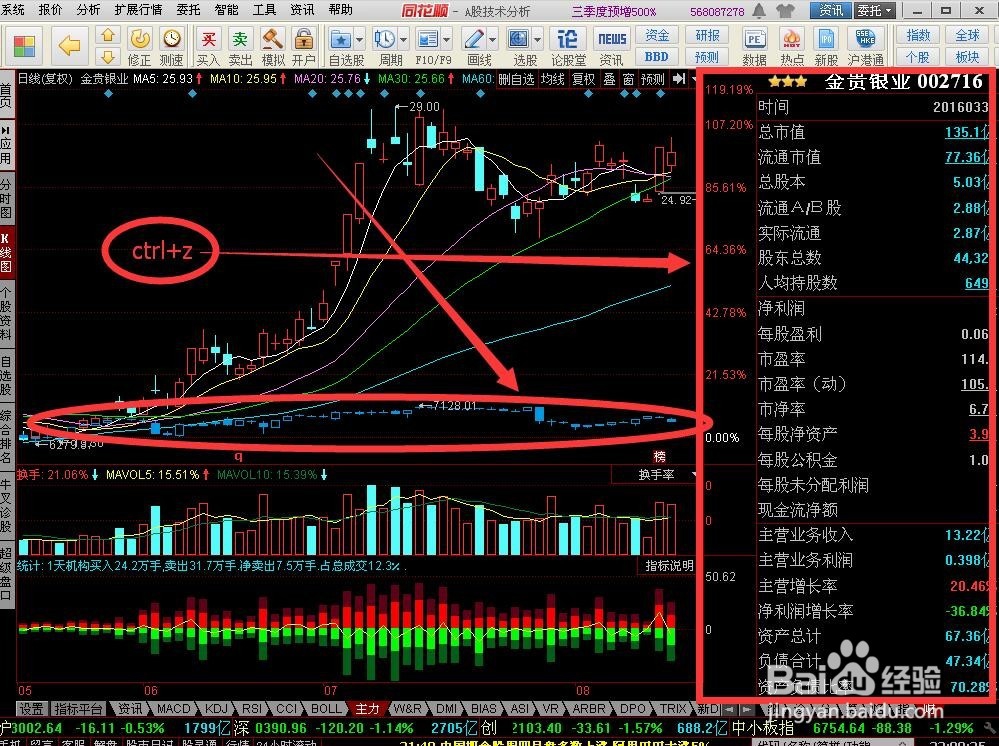
Task: Click the up arrow navigation icon
Action: tap(108, 35)
